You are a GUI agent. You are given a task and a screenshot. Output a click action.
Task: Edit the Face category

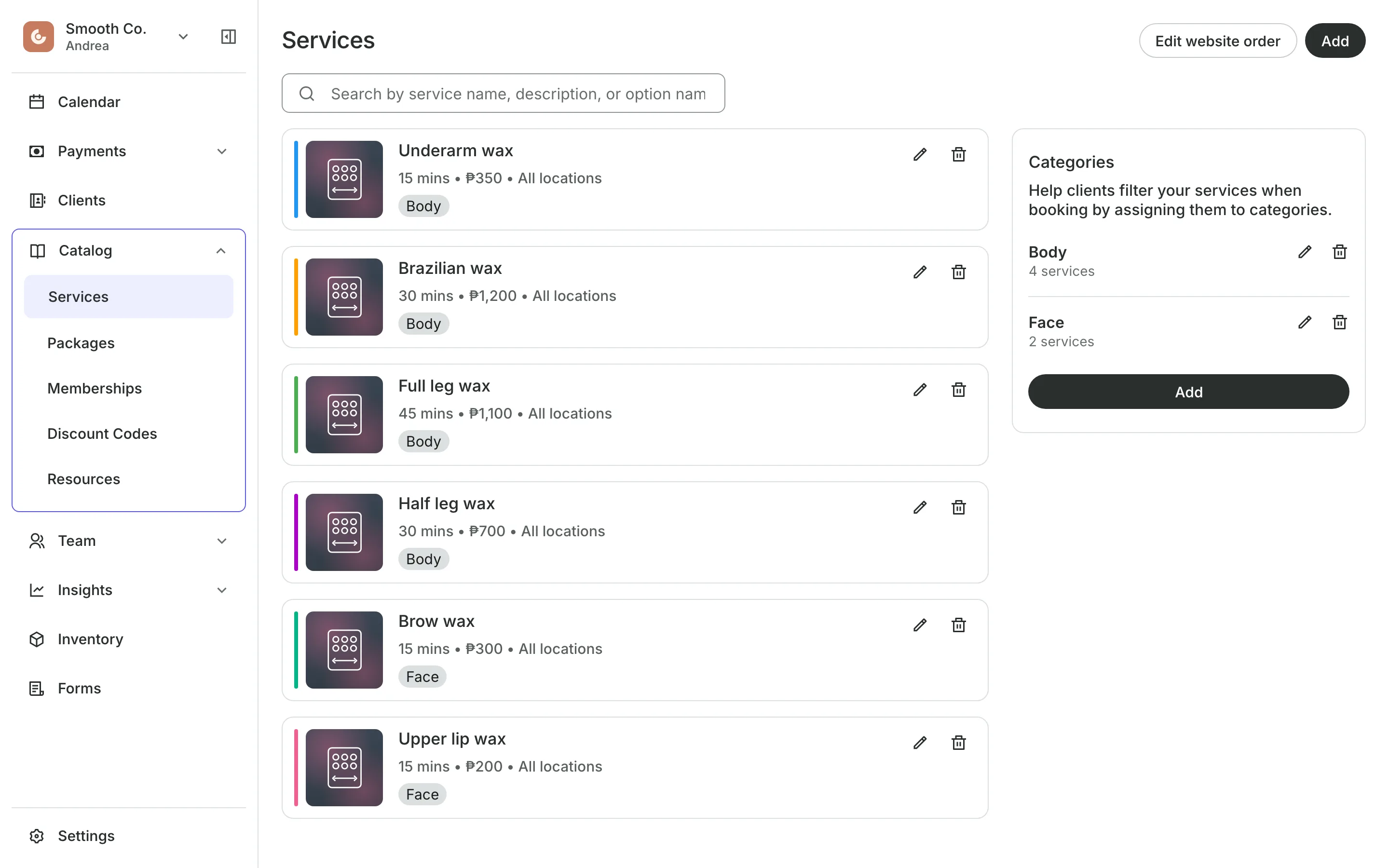pos(1304,323)
